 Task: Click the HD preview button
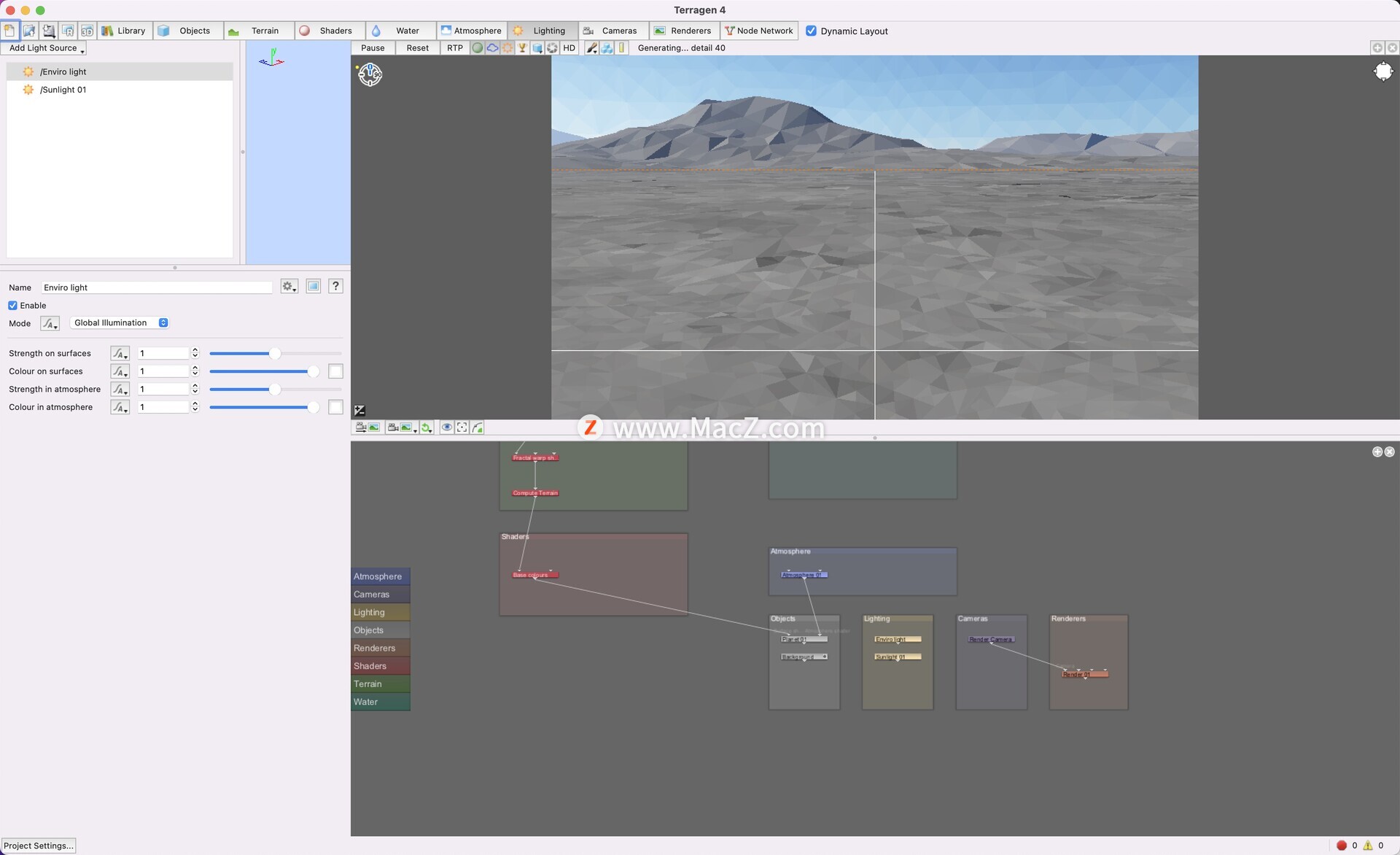pyautogui.click(x=569, y=48)
